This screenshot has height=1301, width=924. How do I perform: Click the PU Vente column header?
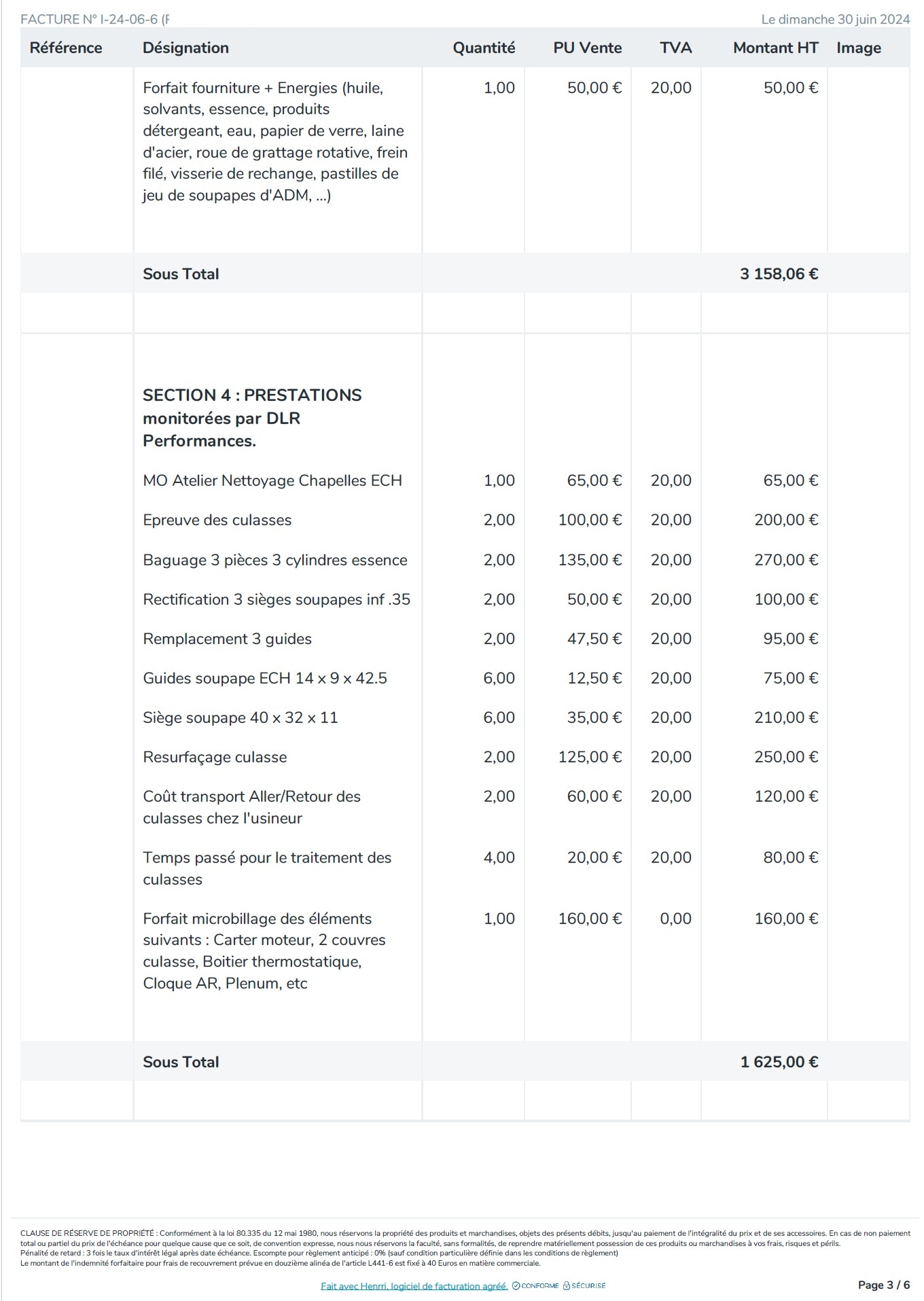click(x=588, y=48)
